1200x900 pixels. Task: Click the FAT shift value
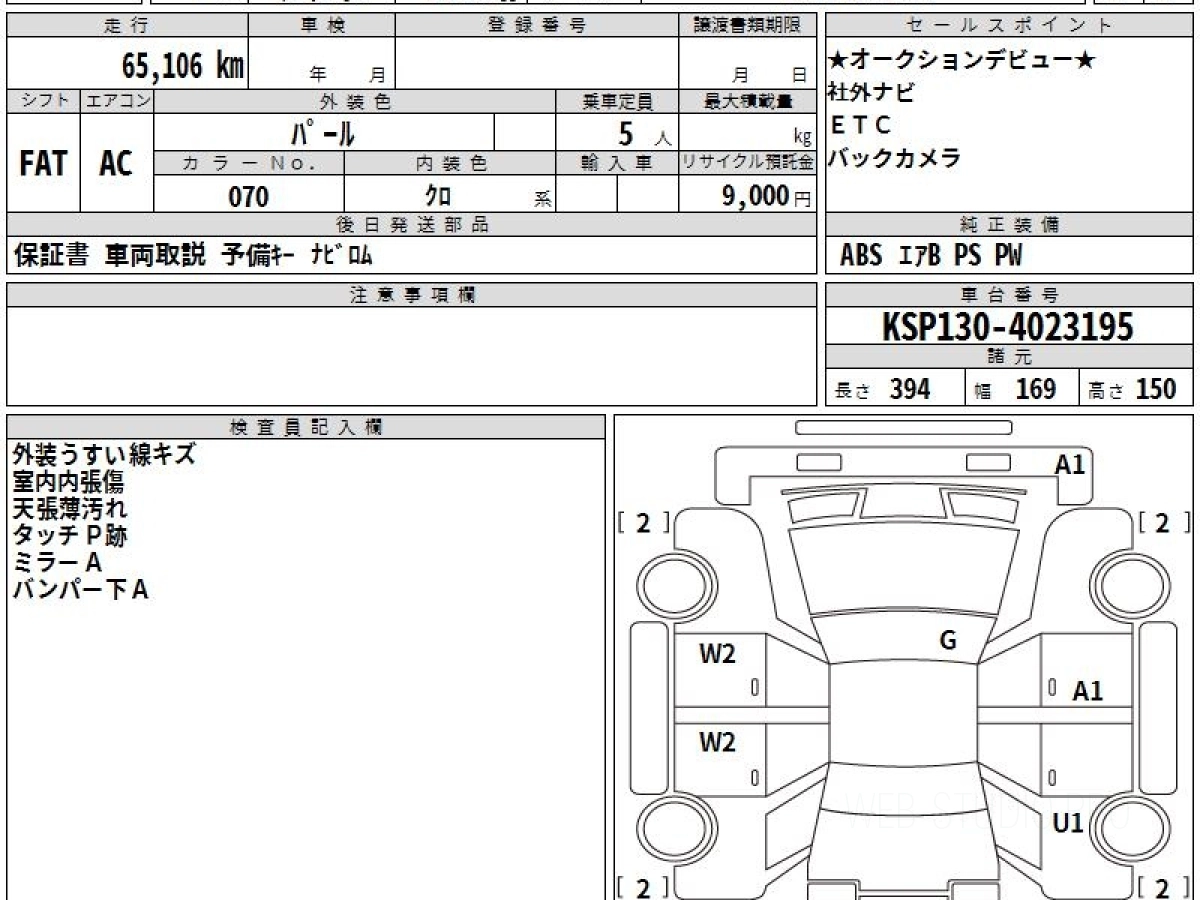pyautogui.click(x=43, y=163)
